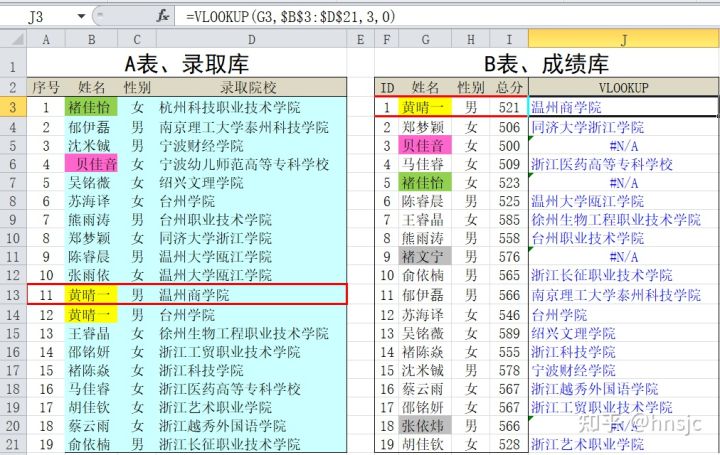The image size is (720, 455).
Task: Click the fx Insert Function icon
Action: (163, 17)
